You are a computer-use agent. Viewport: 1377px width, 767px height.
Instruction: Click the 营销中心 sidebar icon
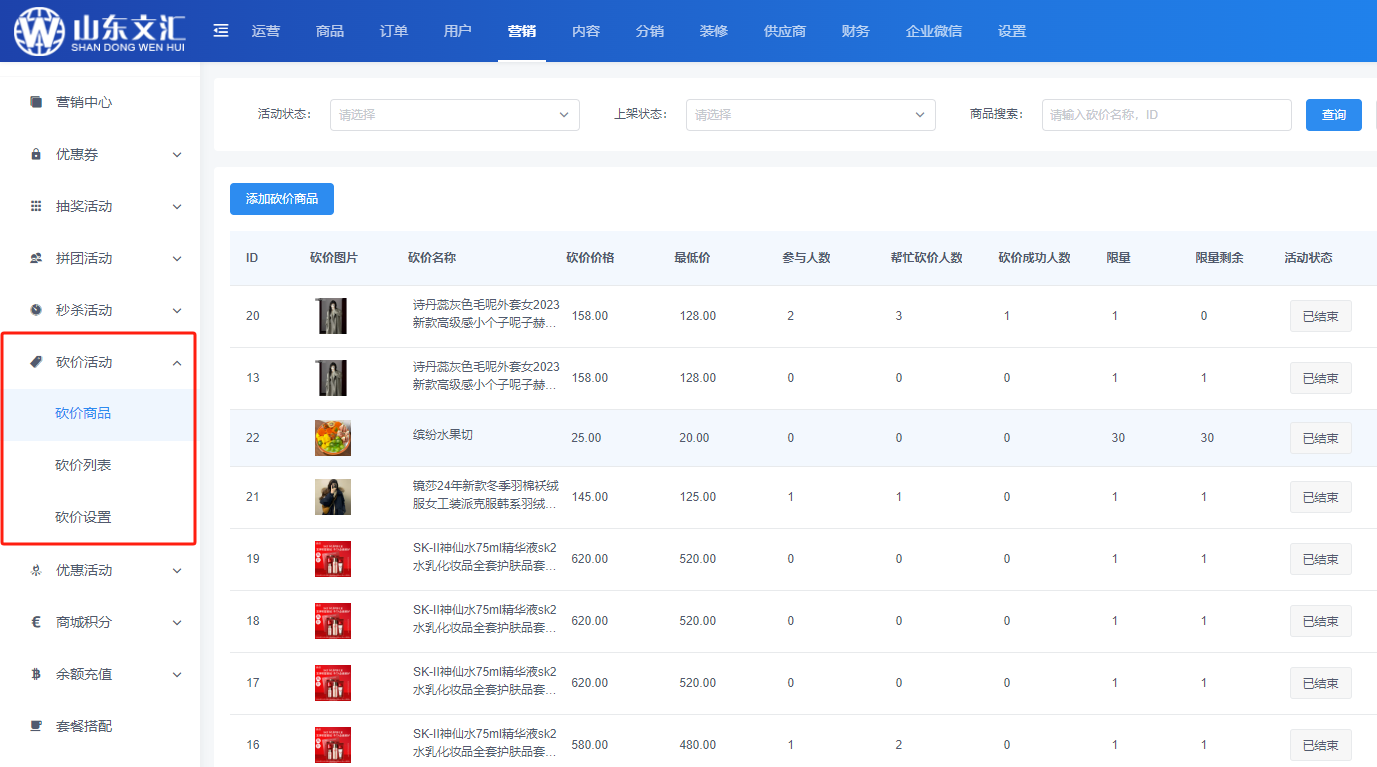36,102
